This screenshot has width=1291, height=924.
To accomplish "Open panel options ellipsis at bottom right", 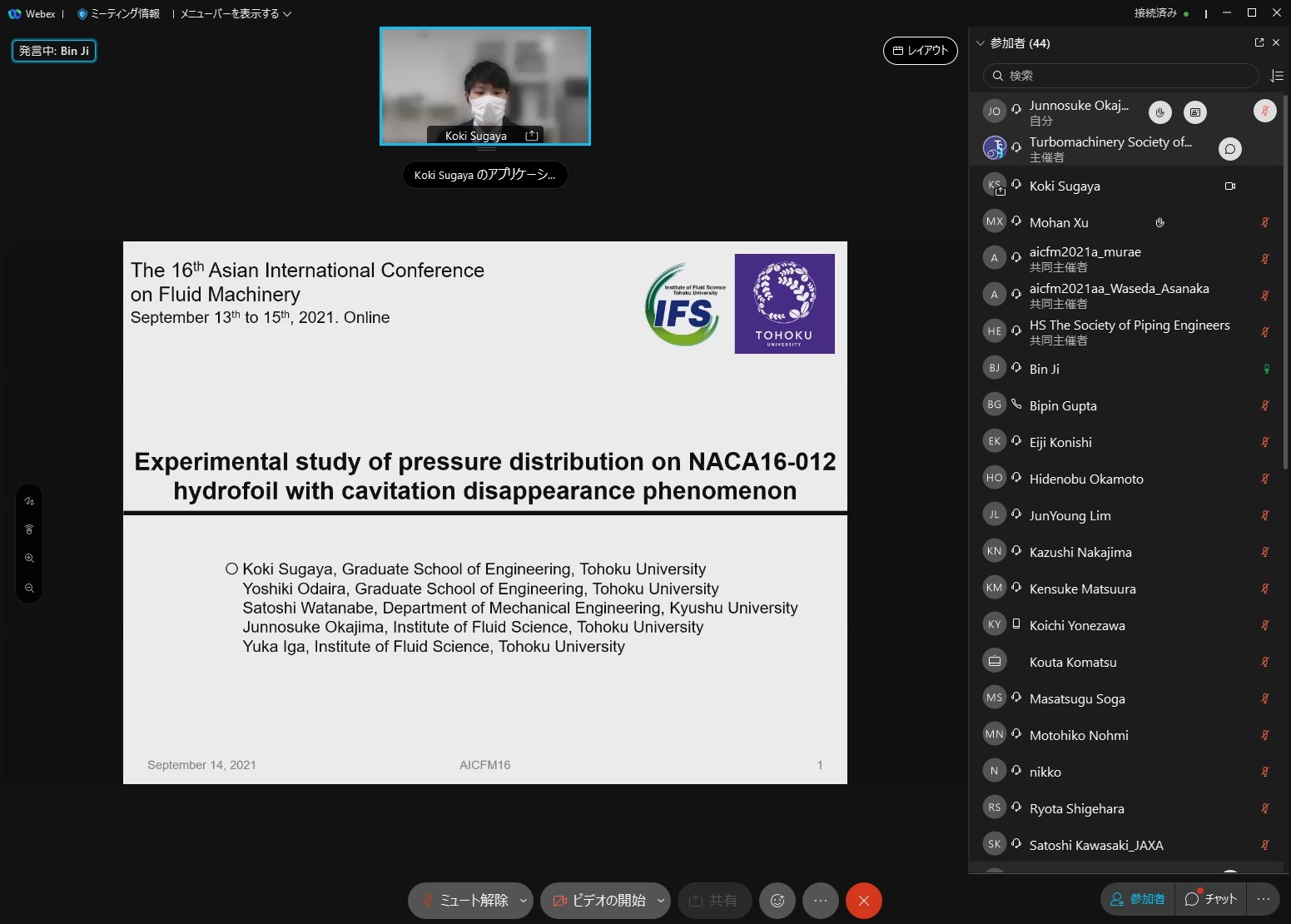I will [1264, 899].
